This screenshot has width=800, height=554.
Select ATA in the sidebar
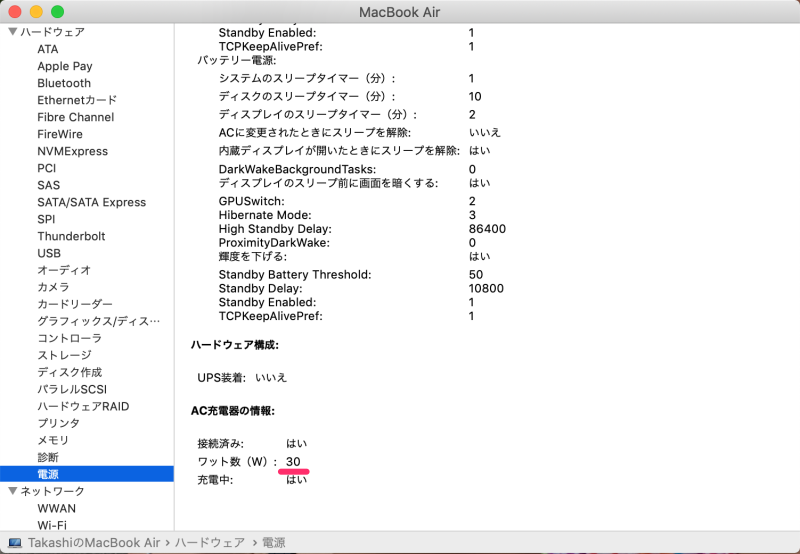point(47,49)
